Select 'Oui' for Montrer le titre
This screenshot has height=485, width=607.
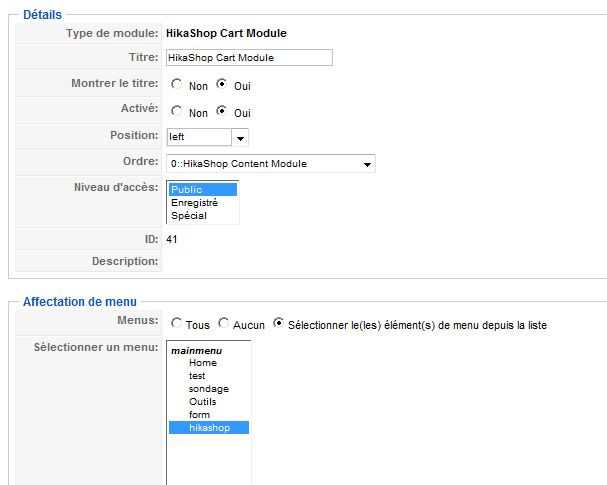click(x=221, y=85)
